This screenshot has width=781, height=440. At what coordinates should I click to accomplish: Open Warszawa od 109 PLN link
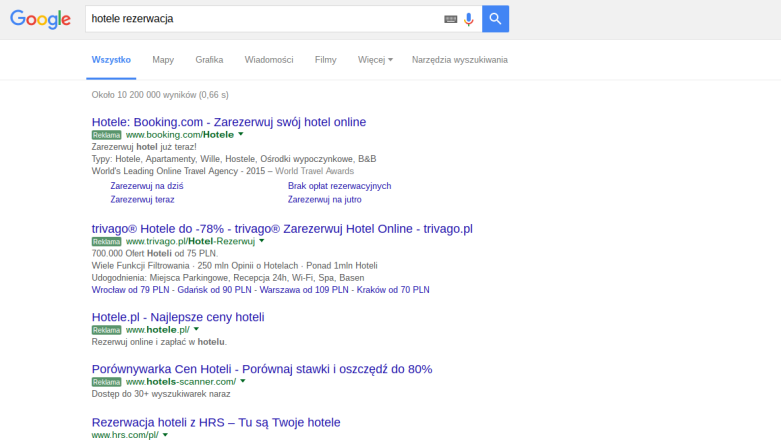(x=304, y=290)
